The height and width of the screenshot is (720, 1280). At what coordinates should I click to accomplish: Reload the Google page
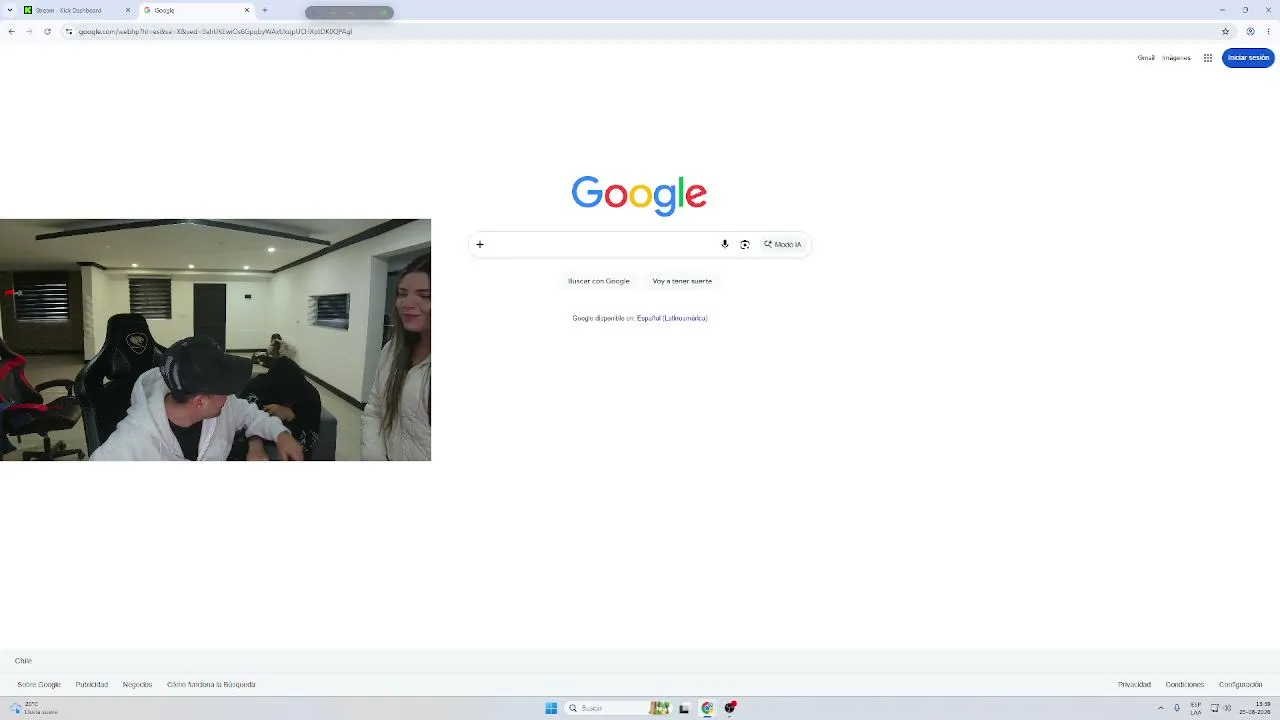tap(47, 31)
